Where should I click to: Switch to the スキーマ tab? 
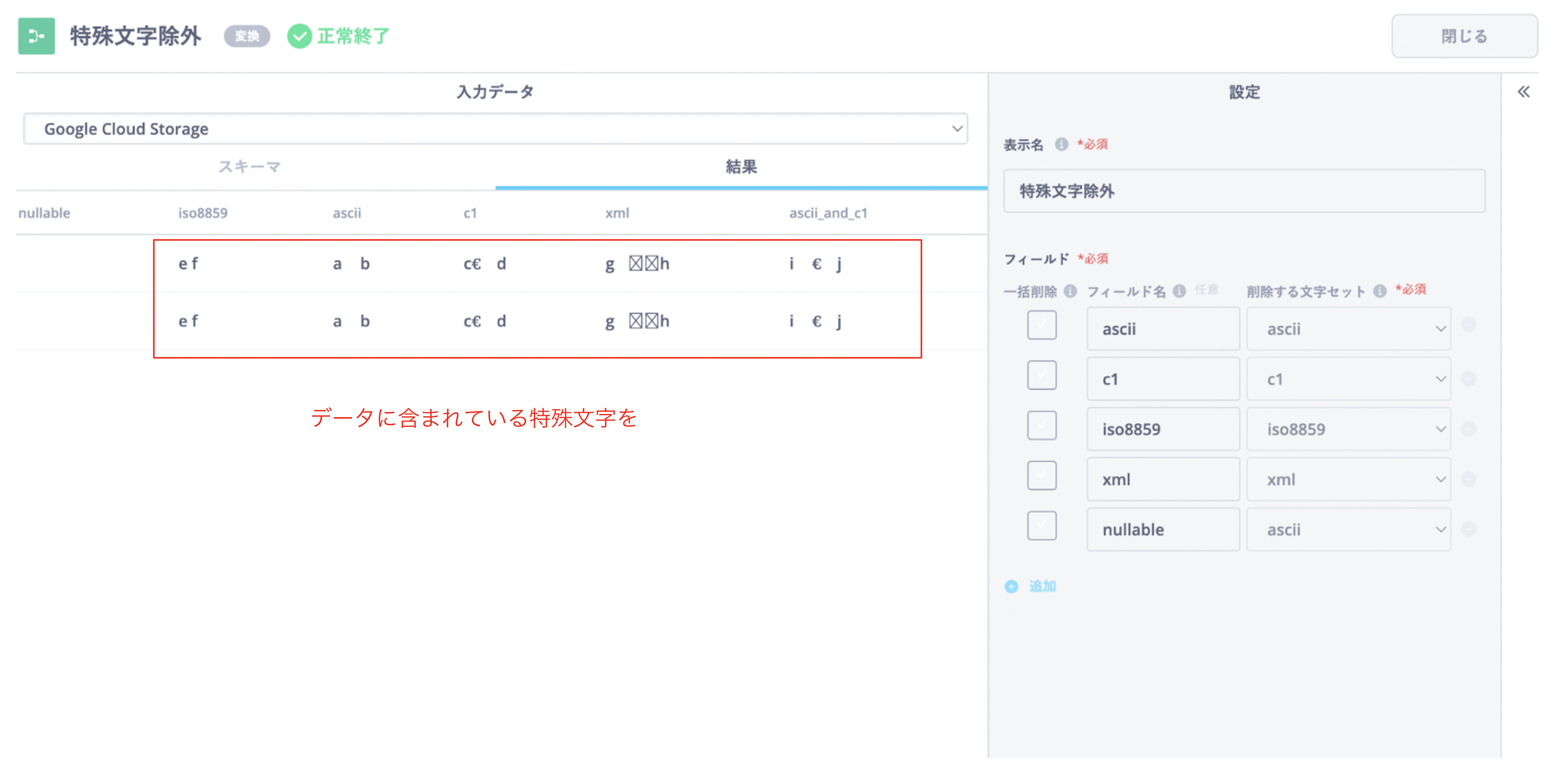[x=249, y=167]
